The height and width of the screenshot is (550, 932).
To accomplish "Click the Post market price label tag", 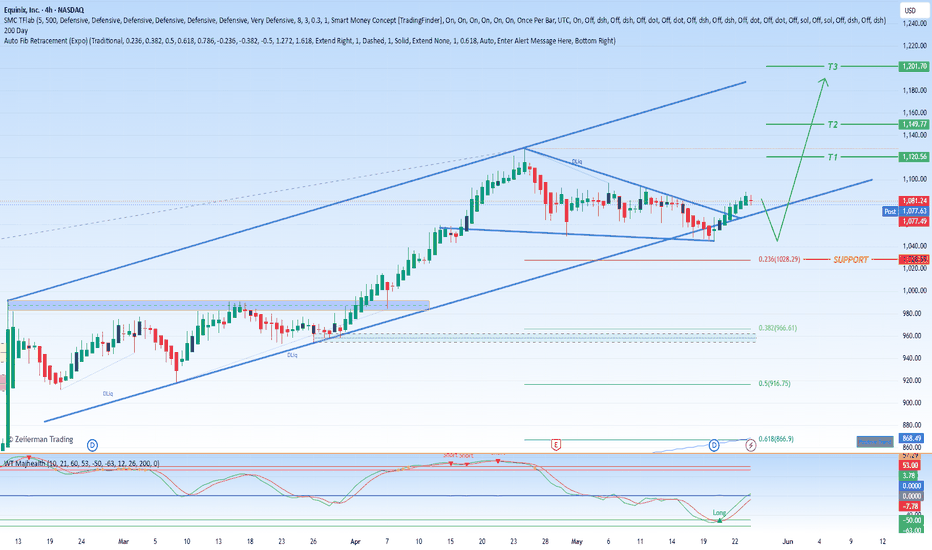I will pyautogui.click(x=890, y=211).
